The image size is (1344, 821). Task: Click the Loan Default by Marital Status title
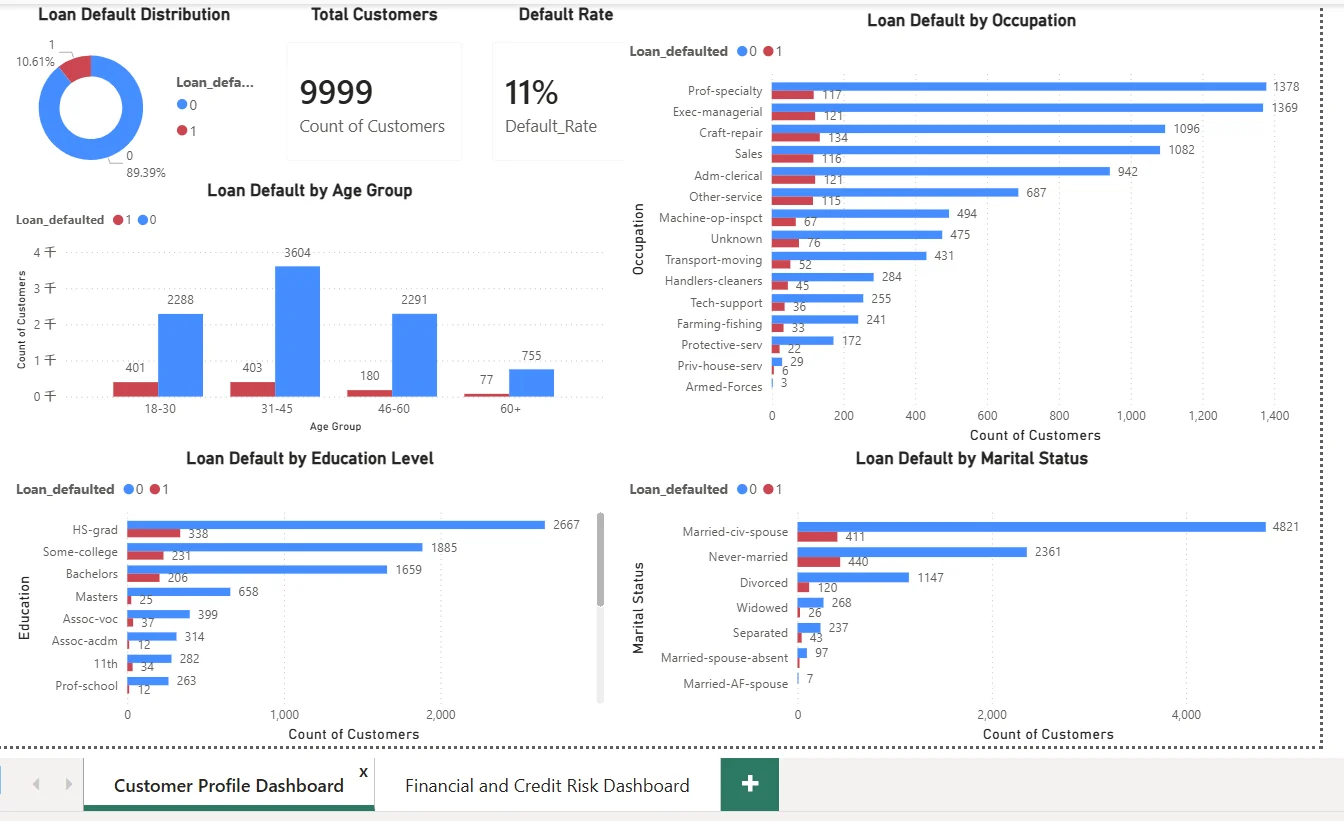pyautogui.click(x=971, y=458)
